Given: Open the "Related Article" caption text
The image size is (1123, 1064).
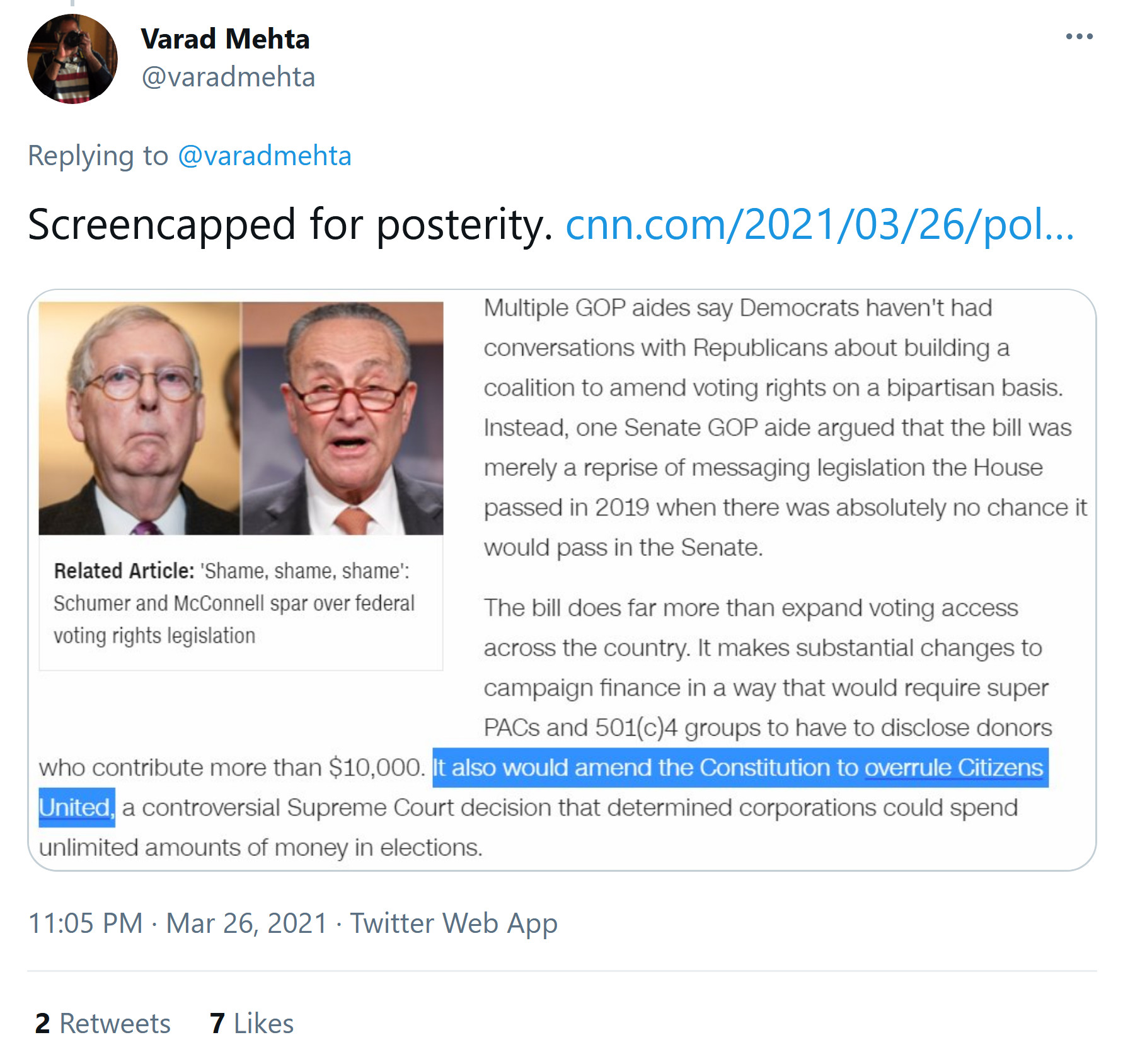Looking at the screenshot, I should (x=233, y=603).
